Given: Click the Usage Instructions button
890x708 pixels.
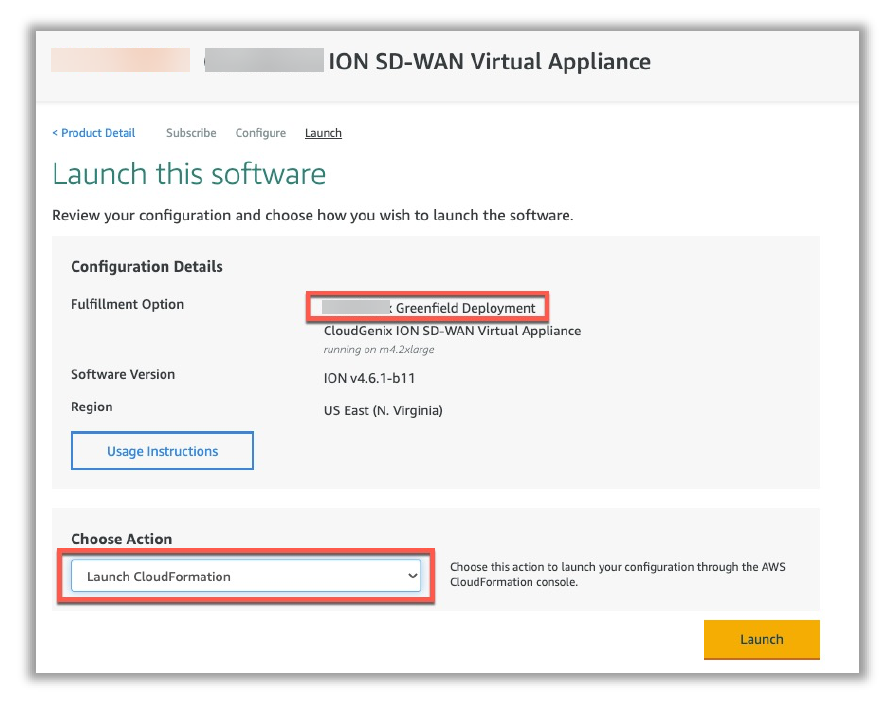Looking at the screenshot, I should [x=162, y=451].
